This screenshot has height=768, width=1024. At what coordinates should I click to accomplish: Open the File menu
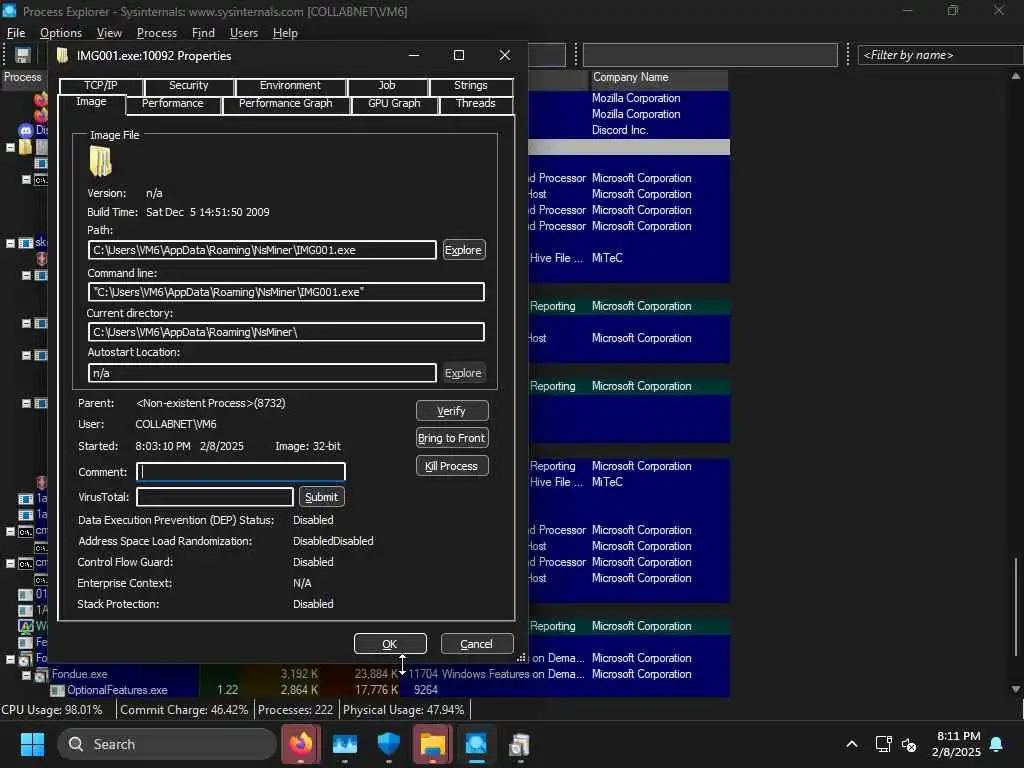(16, 33)
